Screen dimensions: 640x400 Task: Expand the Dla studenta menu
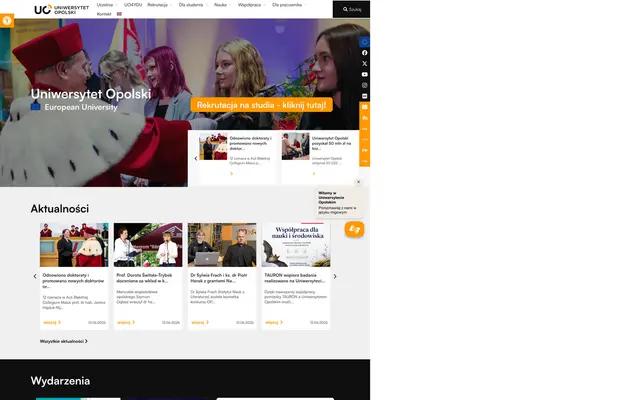193,5
